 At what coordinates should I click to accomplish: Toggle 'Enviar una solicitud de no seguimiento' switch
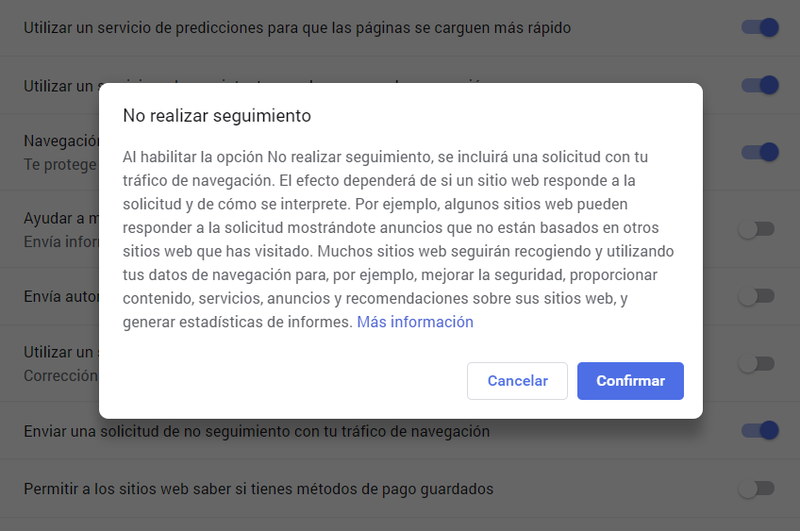click(x=760, y=431)
